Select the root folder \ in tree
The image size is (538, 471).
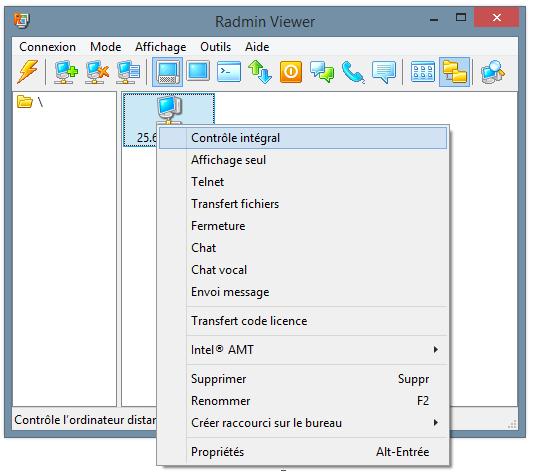[30, 102]
